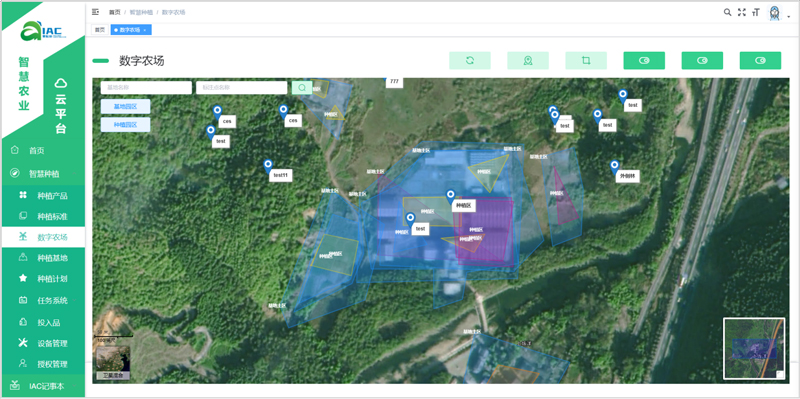Viewport: 800px width, 399px height.
Task: Open the header search magnifier icon
Action: (x=728, y=12)
